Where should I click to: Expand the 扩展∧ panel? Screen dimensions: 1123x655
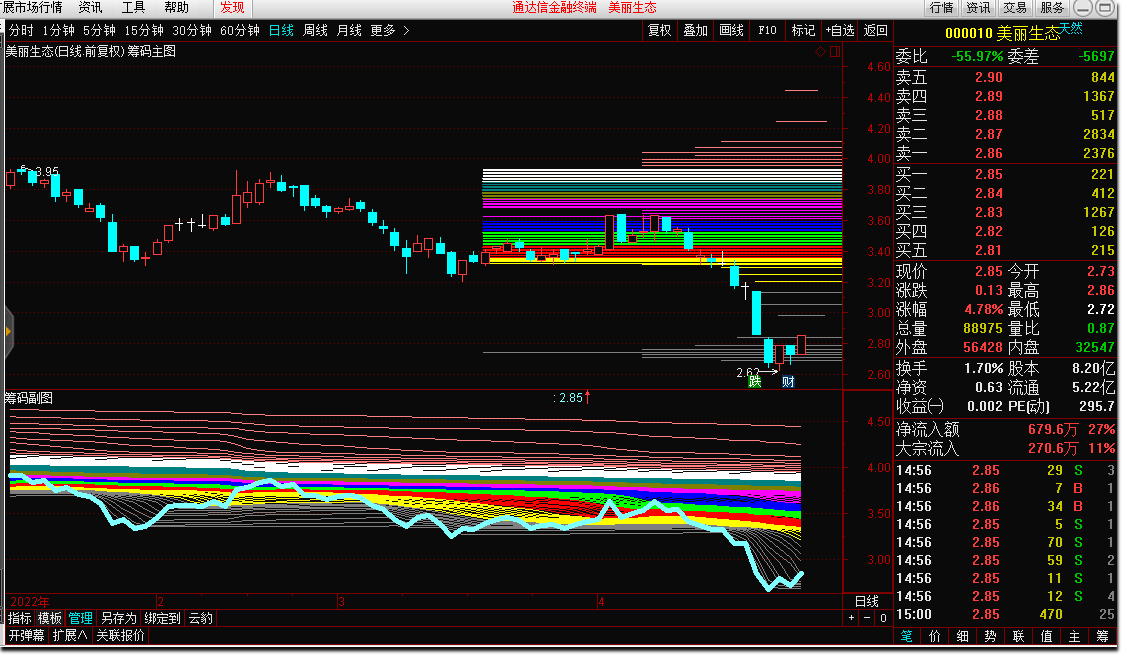coord(70,635)
